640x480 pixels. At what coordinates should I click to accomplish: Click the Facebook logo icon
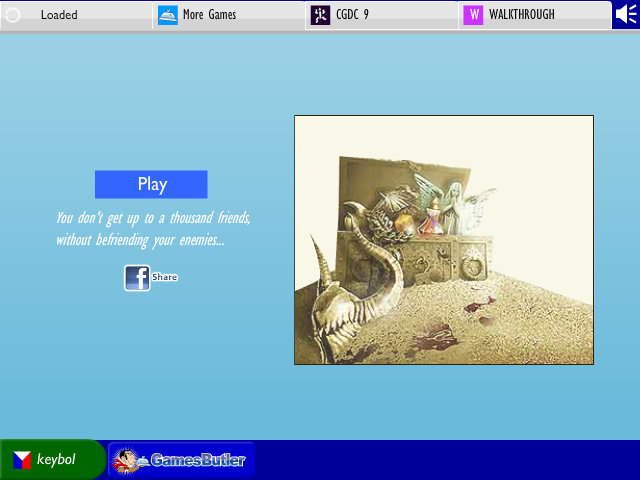pyautogui.click(x=137, y=278)
